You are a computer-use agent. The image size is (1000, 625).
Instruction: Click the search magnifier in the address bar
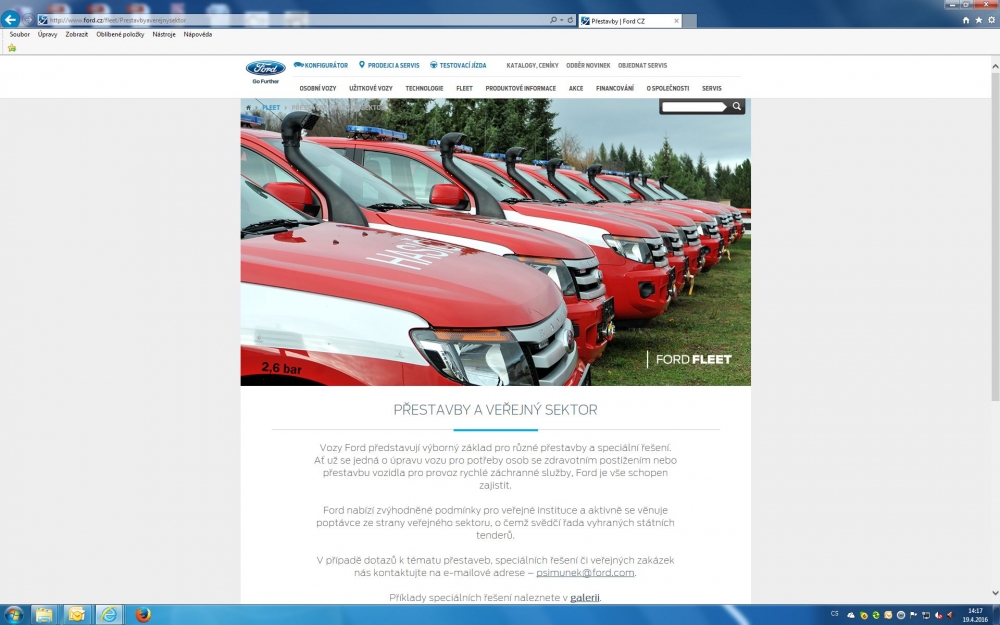(553, 20)
